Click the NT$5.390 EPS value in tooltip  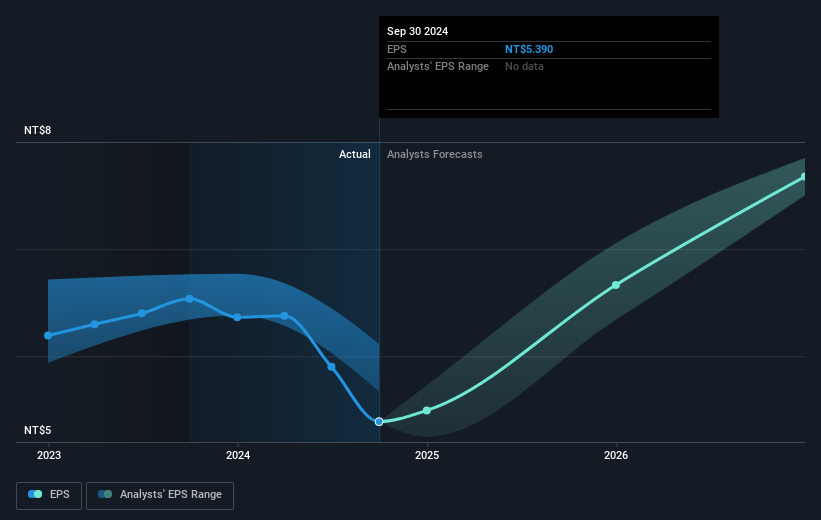point(529,49)
